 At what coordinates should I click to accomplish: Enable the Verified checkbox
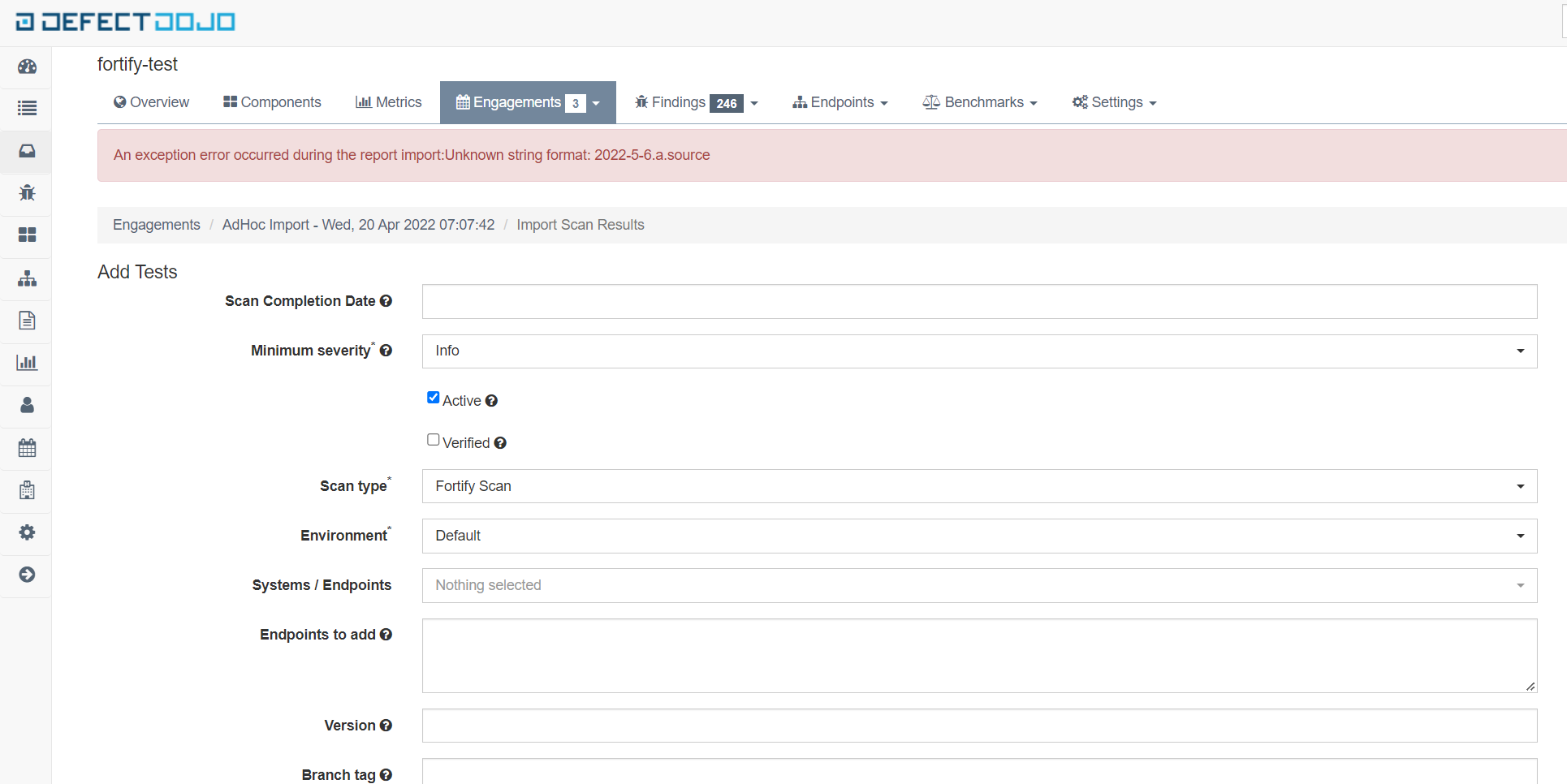[433, 439]
